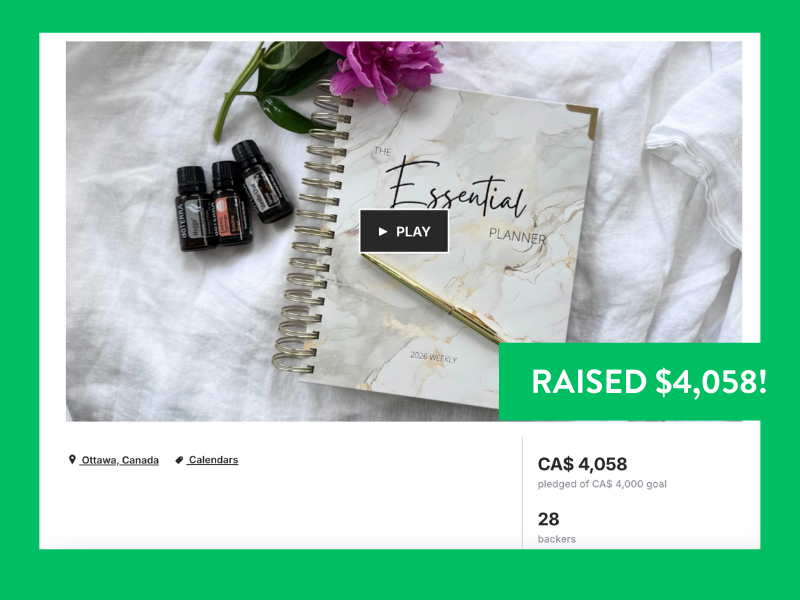The height and width of the screenshot is (600, 800).
Task: Click the word 'PLANNER' on the cover
Action: tap(517, 236)
